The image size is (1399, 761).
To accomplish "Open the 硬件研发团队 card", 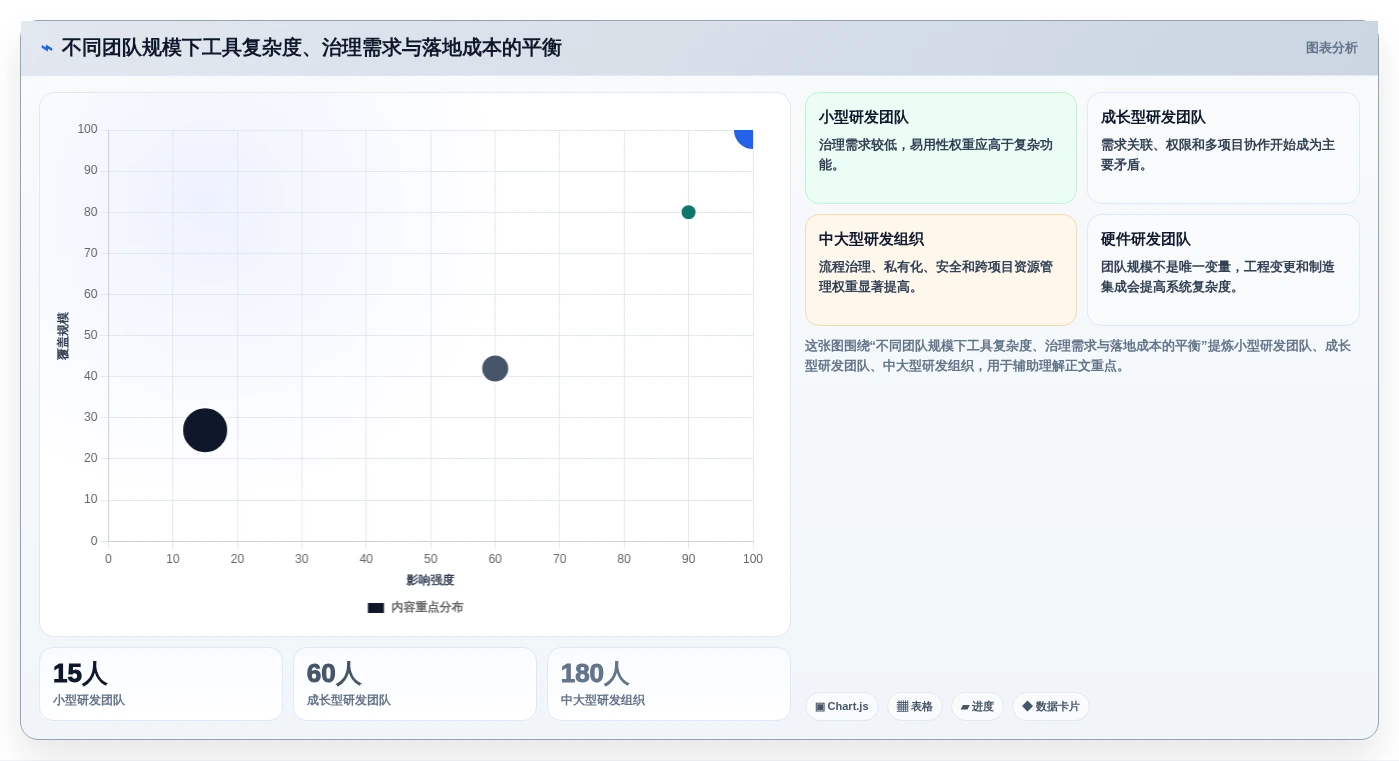I will coord(1223,270).
